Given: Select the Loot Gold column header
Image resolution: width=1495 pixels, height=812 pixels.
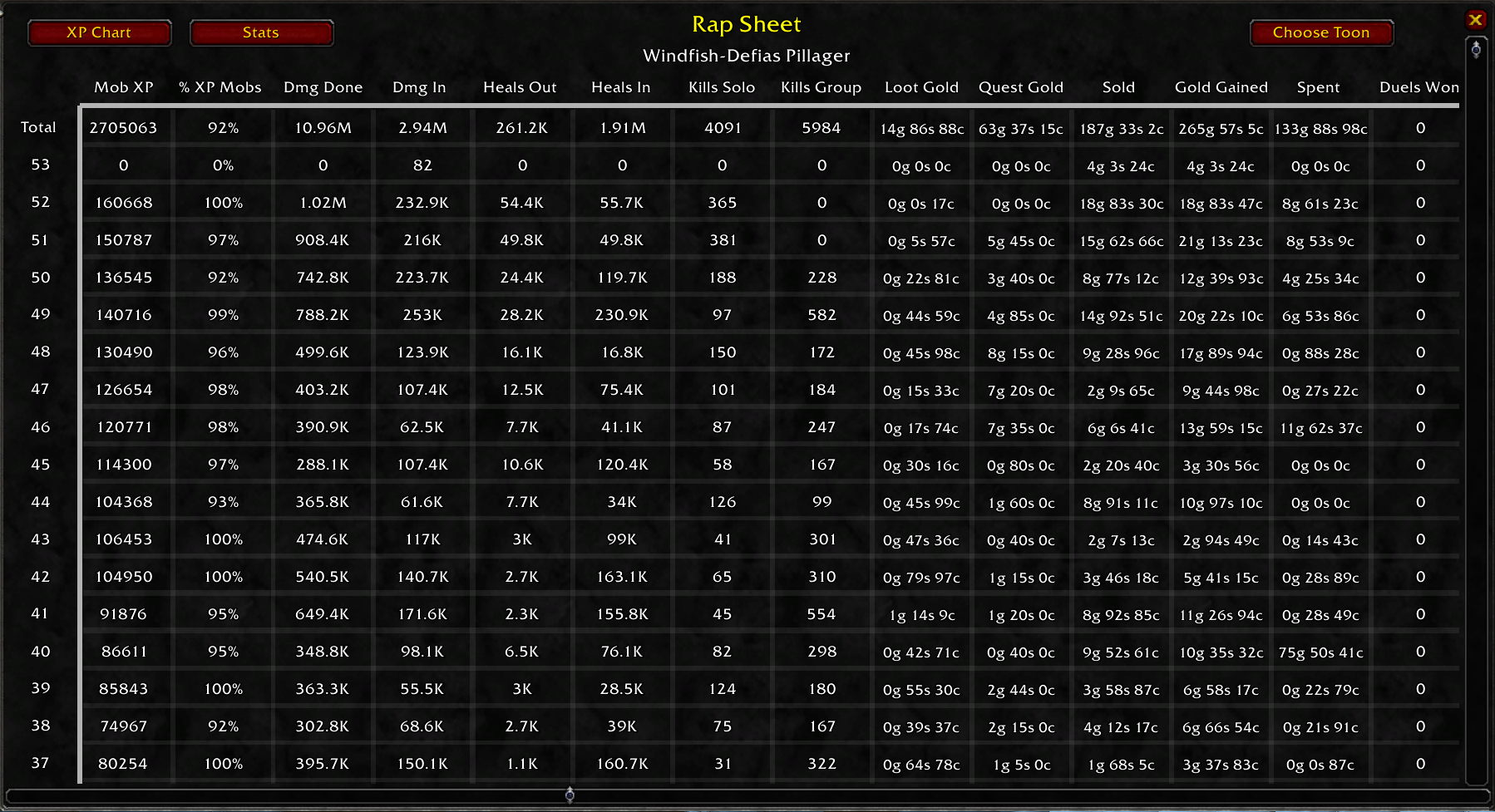Looking at the screenshot, I should tap(921, 87).
